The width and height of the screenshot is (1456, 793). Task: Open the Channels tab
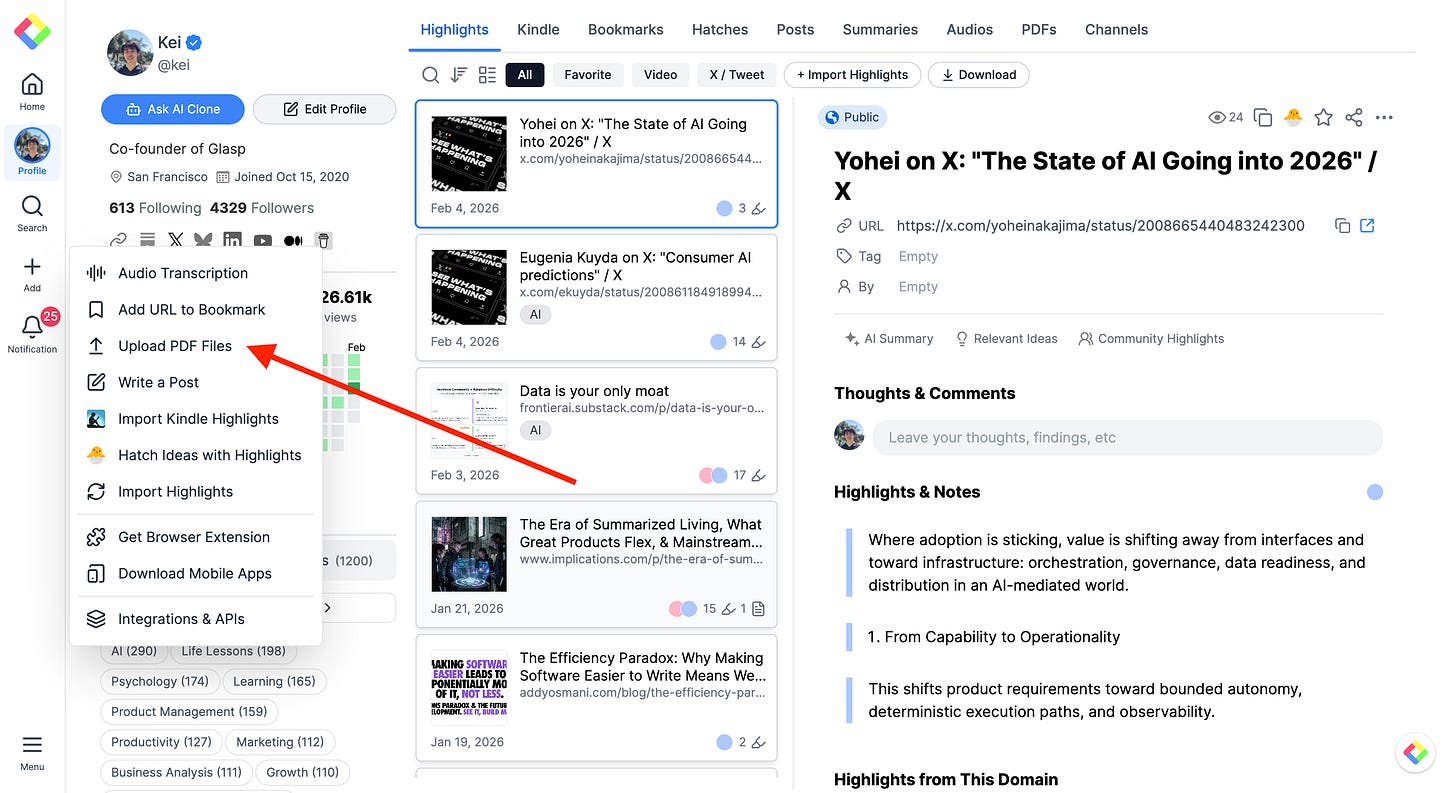click(1116, 30)
